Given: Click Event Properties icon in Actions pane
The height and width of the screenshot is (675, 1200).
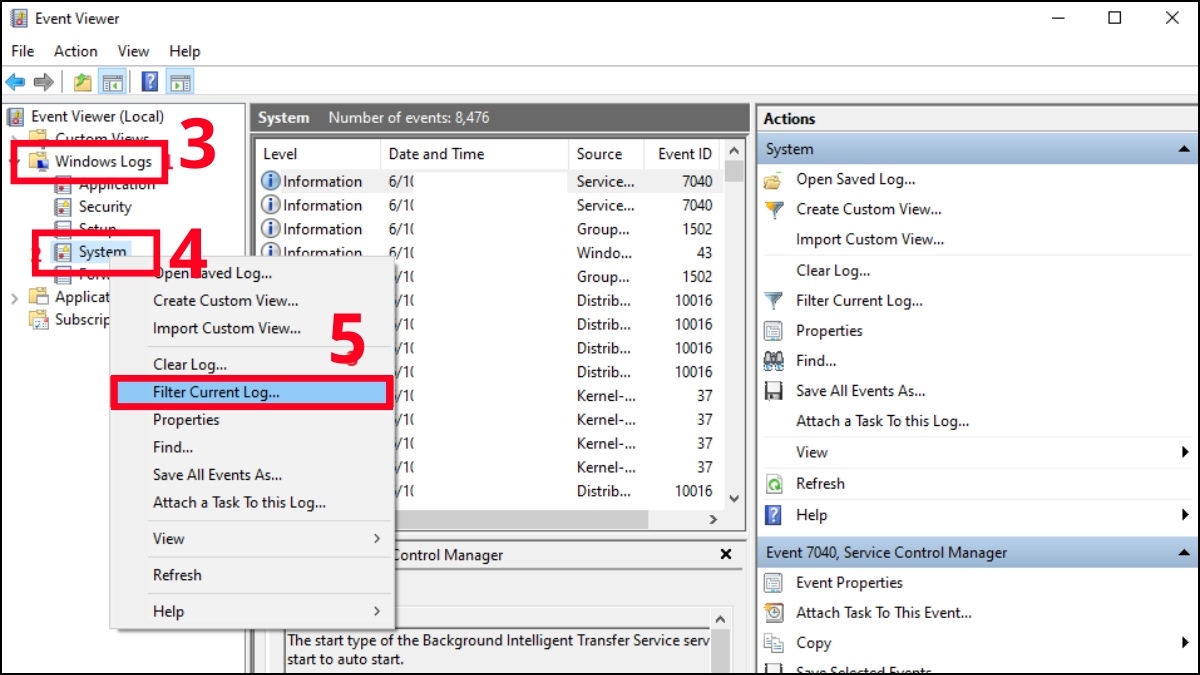Looking at the screenshot, I should coord(773,583).
